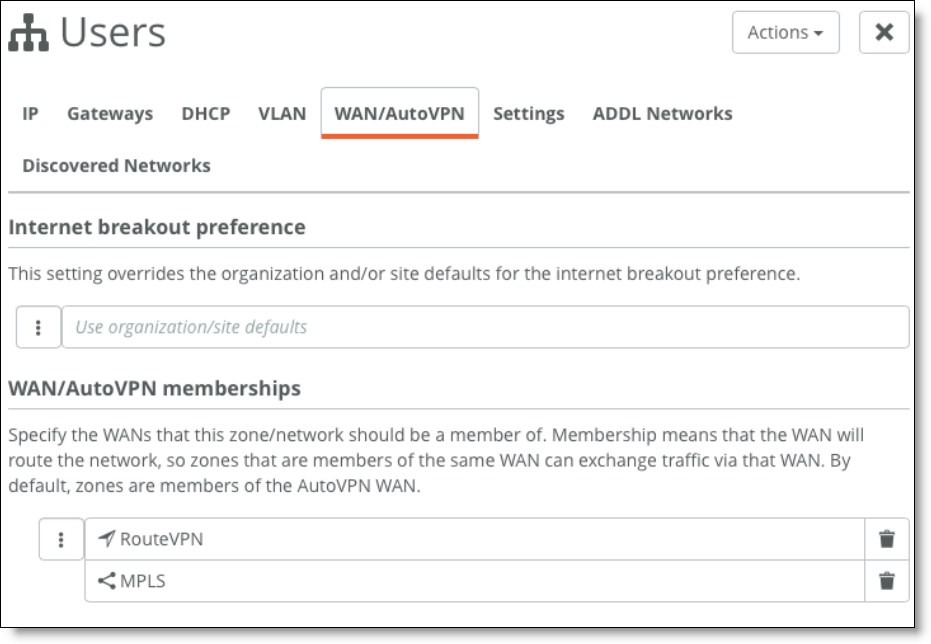Click the Users network topology icon

[28, 33]
